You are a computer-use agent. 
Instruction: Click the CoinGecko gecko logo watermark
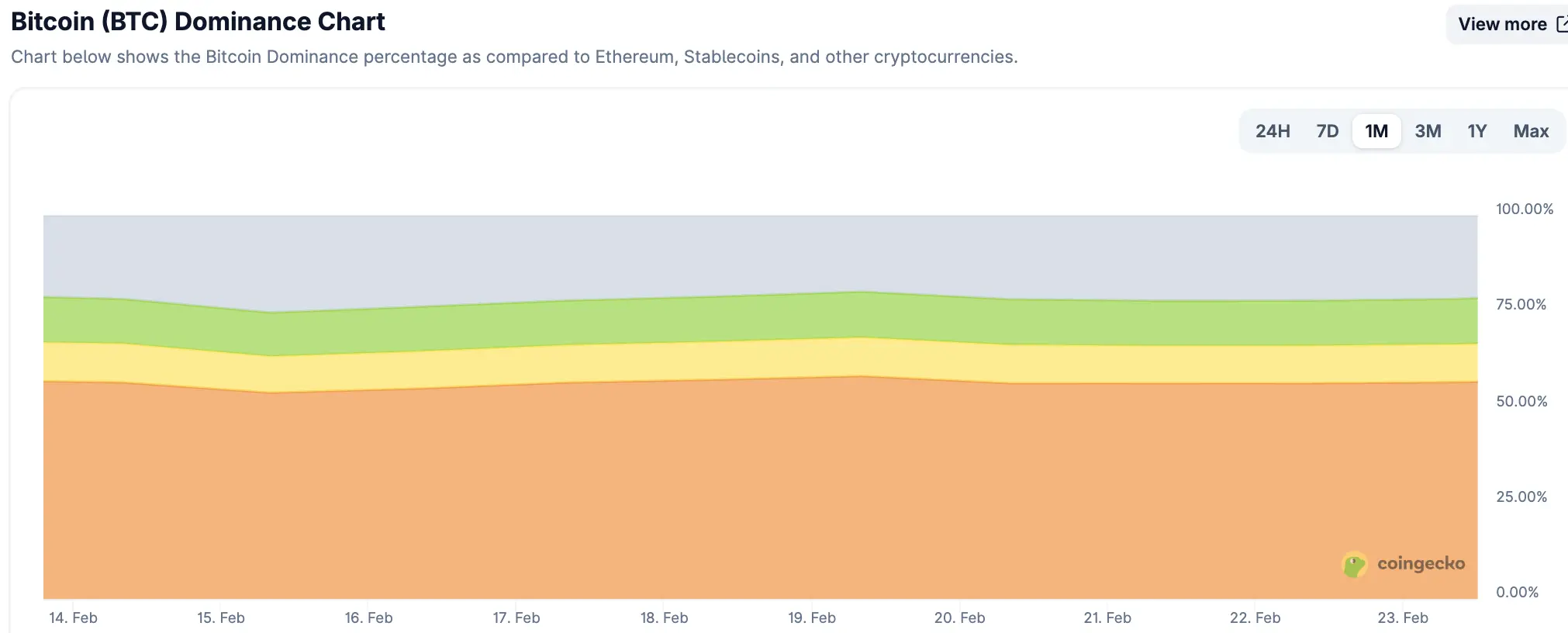1354,565
